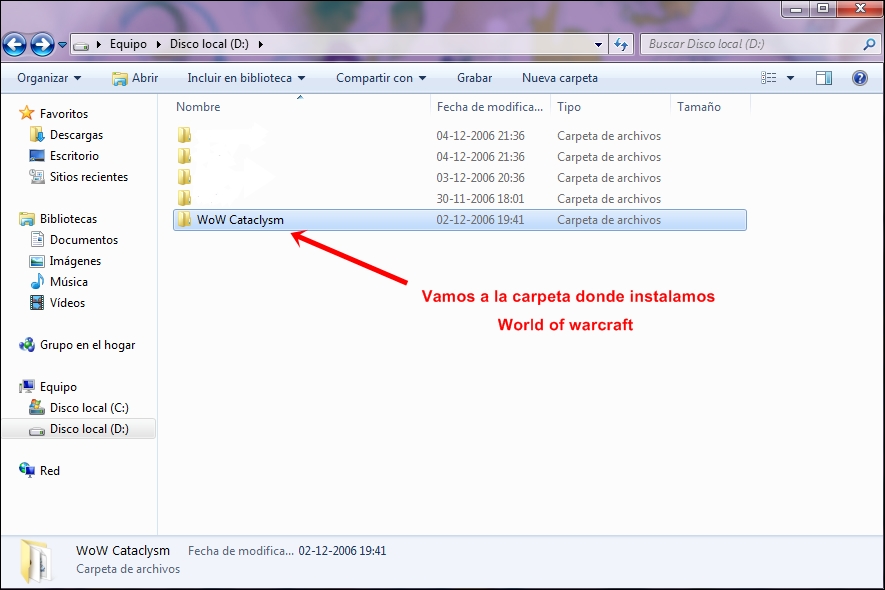This screenshot has width=885, height=590.
Task: Open help with the question mark icon
Action: click(x=860, y=78)
